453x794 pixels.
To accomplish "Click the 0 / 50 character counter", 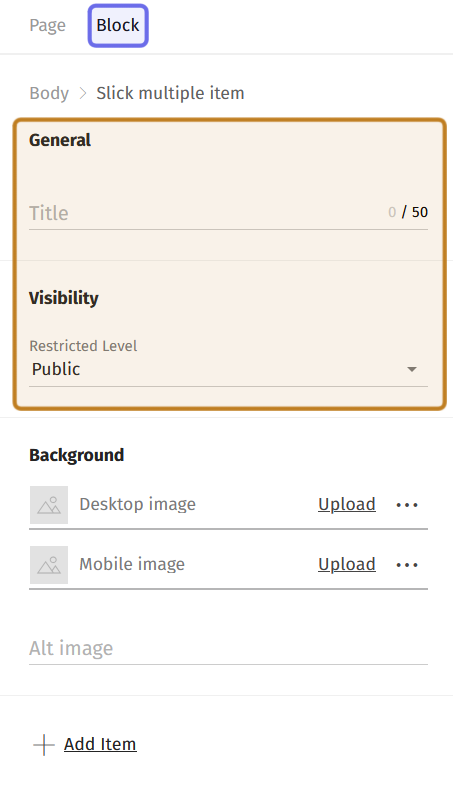I will click(408, 212).
